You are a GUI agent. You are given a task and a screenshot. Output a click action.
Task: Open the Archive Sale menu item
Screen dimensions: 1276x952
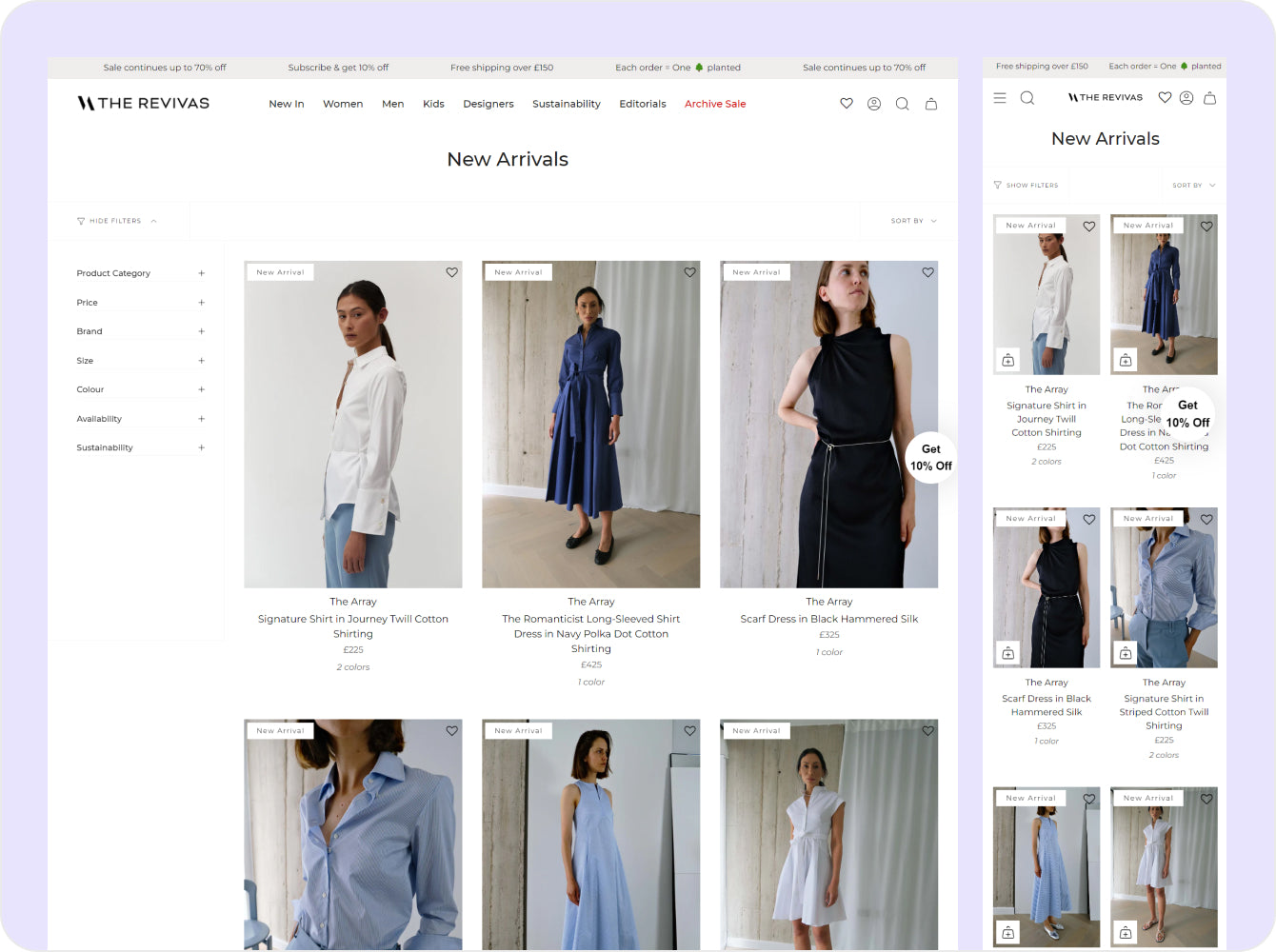coord(715,104)
